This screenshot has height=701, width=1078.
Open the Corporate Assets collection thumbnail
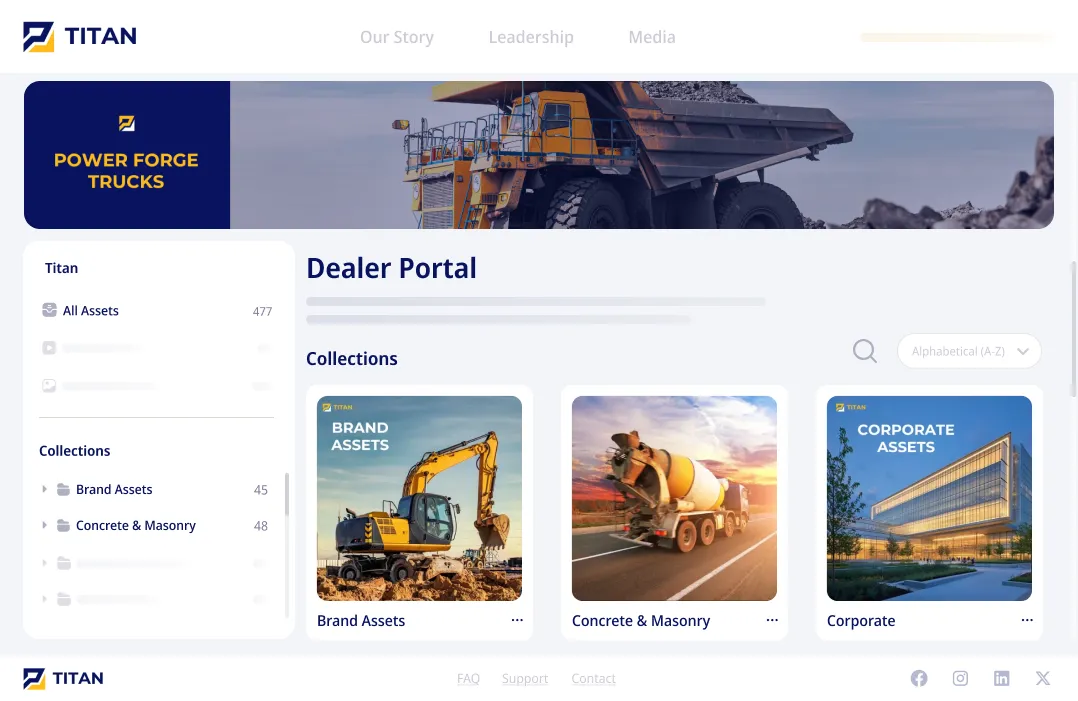[929, 498]
